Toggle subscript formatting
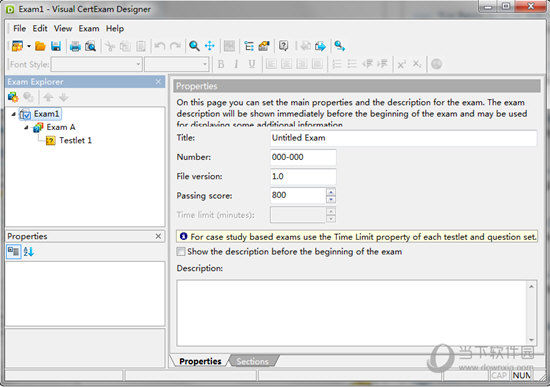This screenshot has height=387, width=550. pyautogui.click(x=417, y=64)
